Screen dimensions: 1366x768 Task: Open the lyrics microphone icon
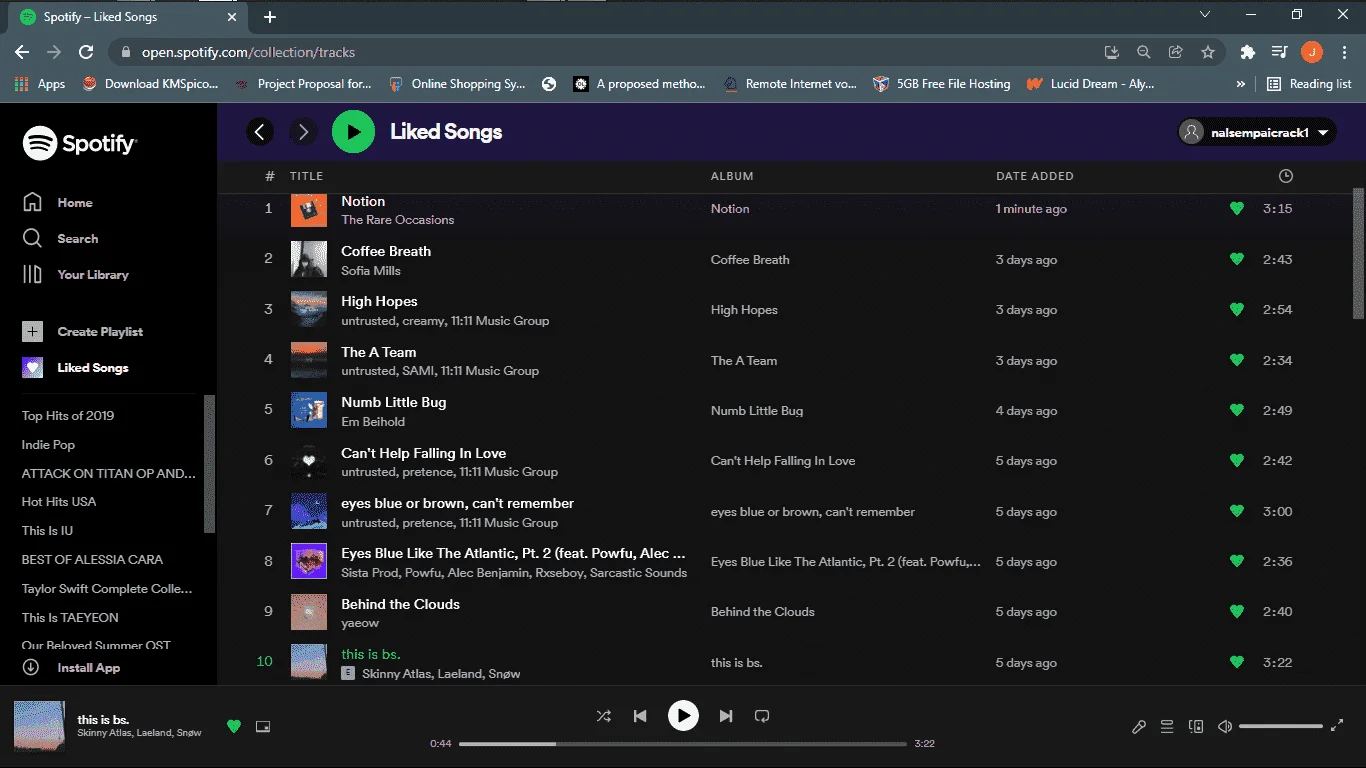(1139, 727)
